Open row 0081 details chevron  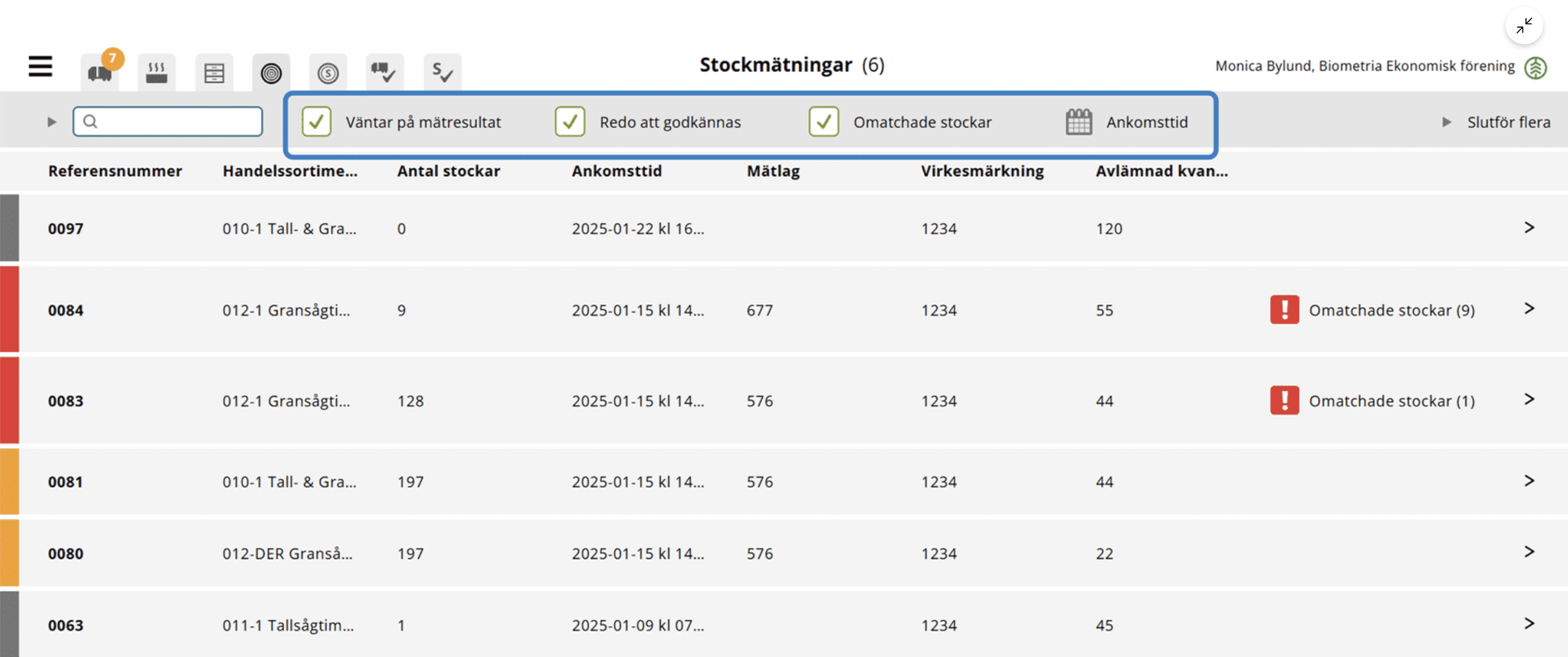tap(1529, 481)
